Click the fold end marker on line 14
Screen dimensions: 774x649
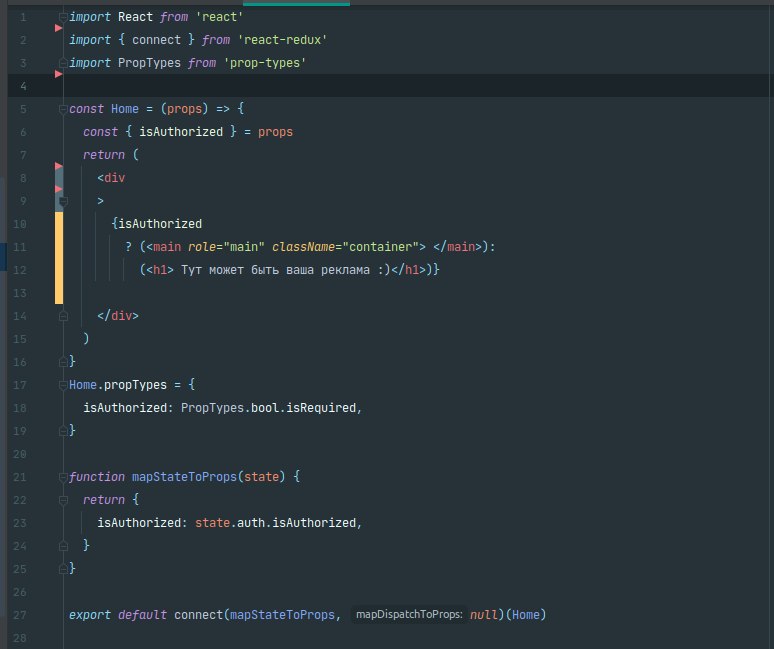(63, 316)
